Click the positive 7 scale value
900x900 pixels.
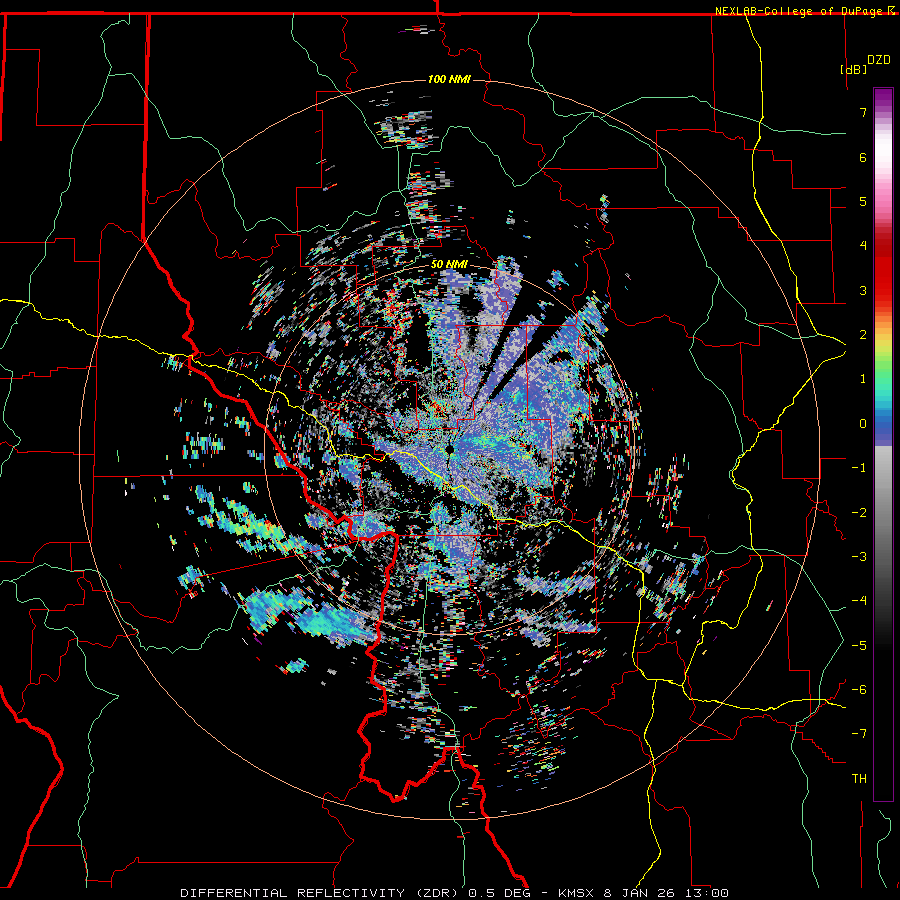click(863, 112)
